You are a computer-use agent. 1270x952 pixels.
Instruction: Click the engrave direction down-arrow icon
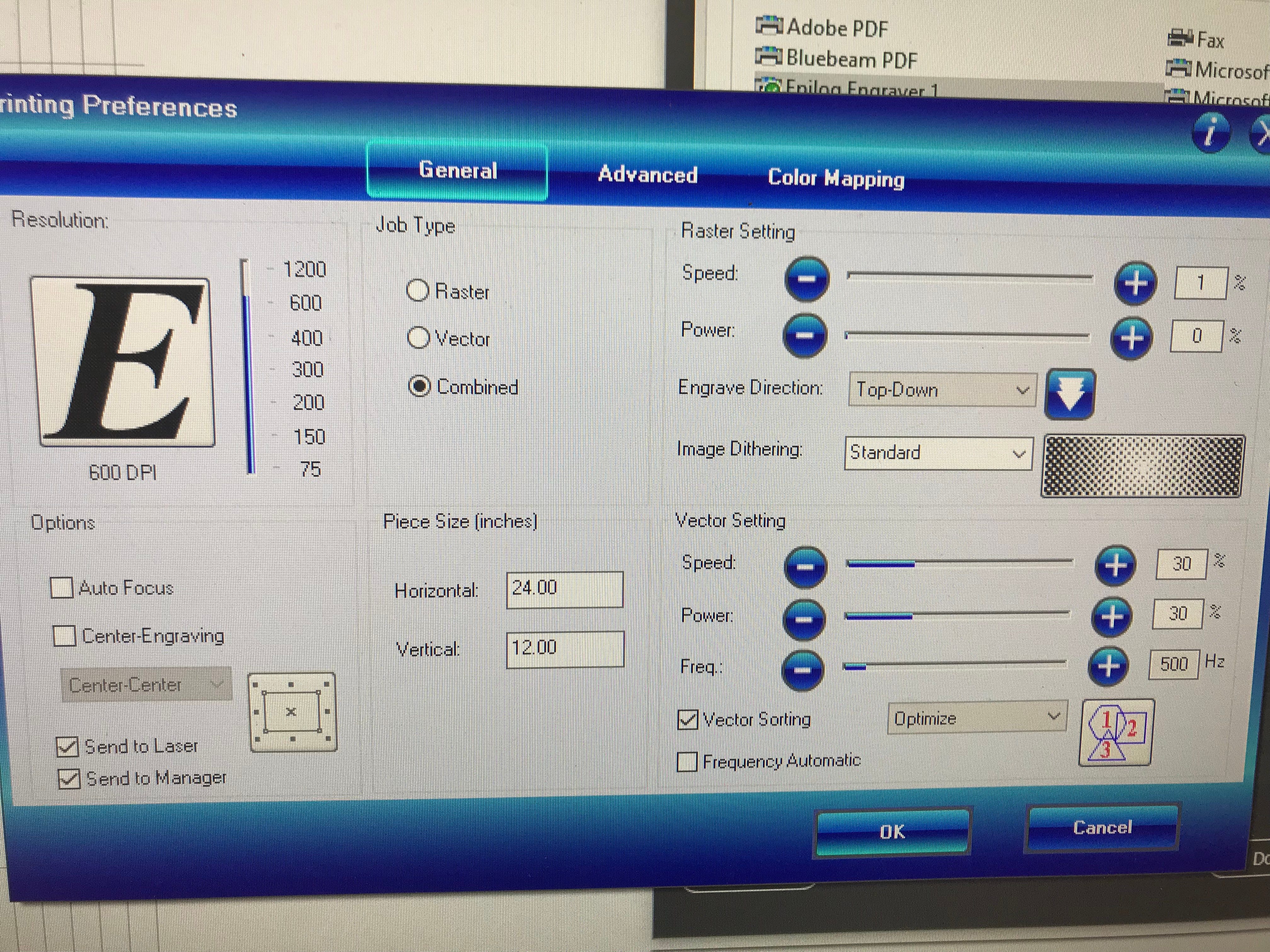point(1070,394)
